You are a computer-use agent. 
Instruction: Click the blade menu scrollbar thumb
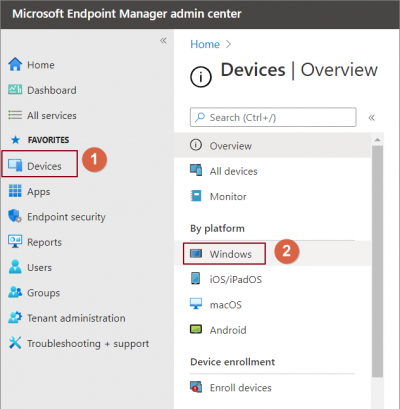pos(377,262)
